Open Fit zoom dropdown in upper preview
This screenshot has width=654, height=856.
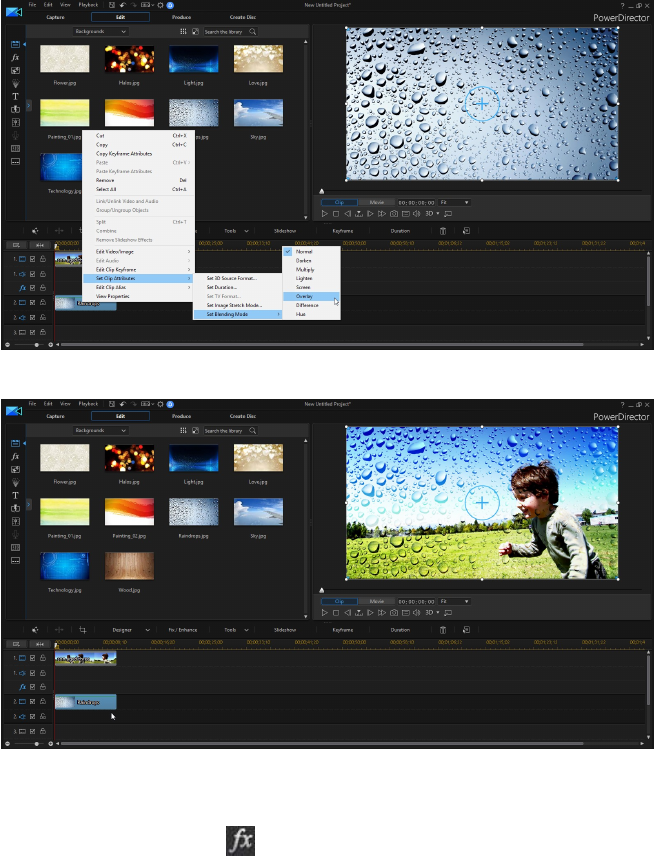click(454, 202)
